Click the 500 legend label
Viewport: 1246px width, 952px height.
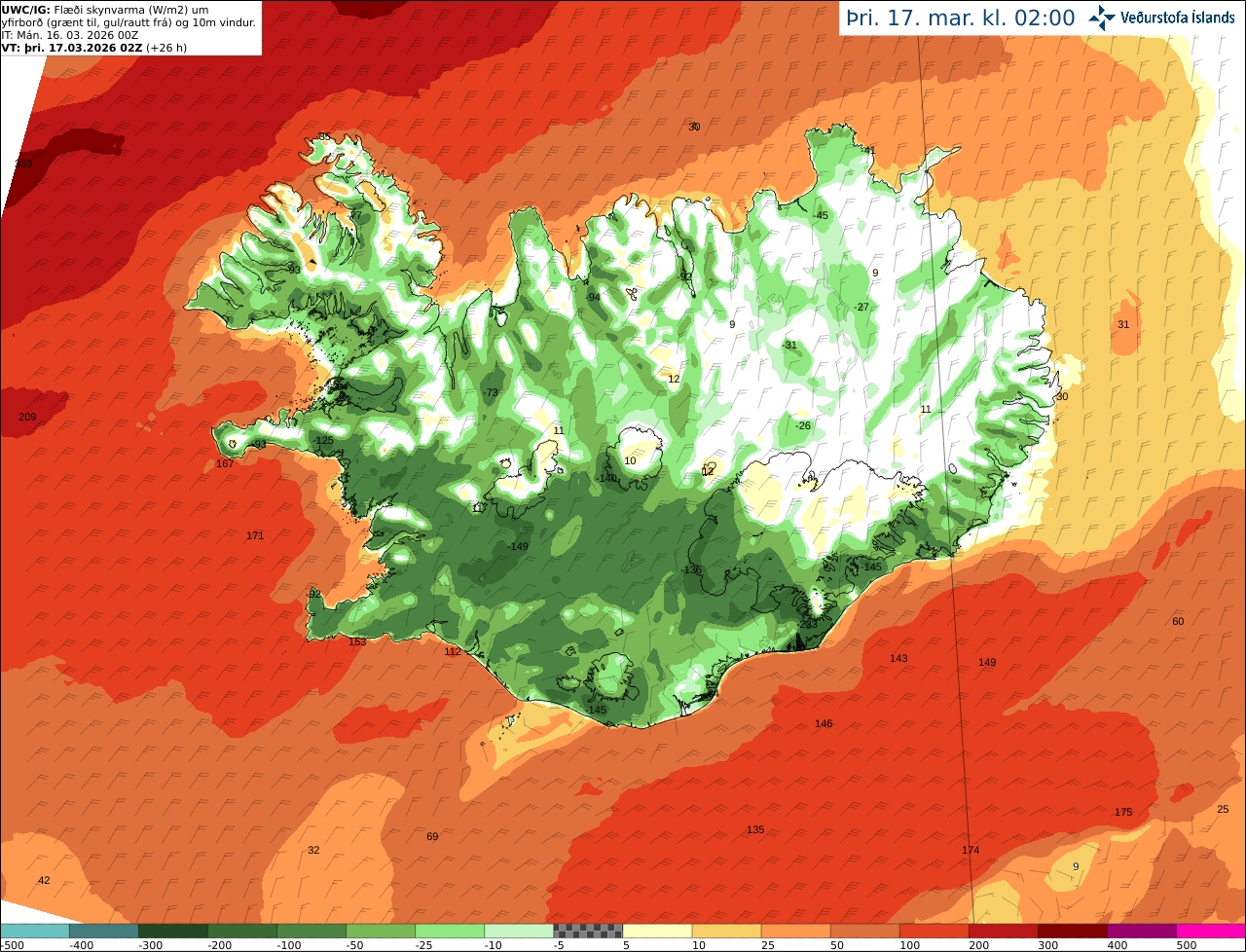tap(1186, 944)
